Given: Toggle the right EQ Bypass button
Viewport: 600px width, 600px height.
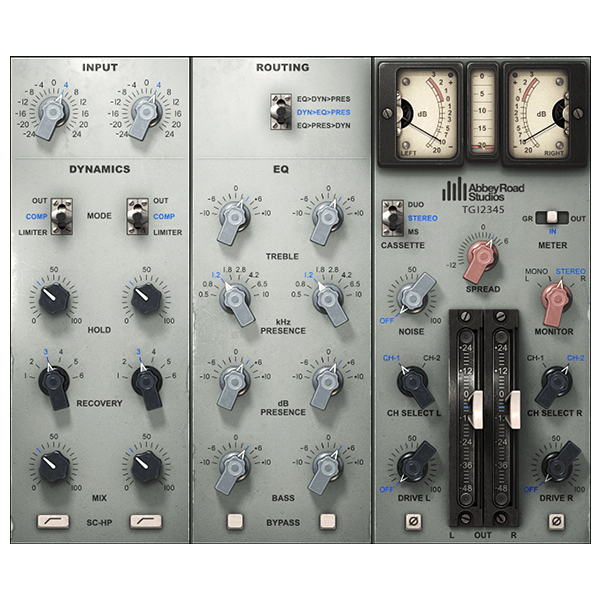Looking at the screenshot, I should 328,521.
